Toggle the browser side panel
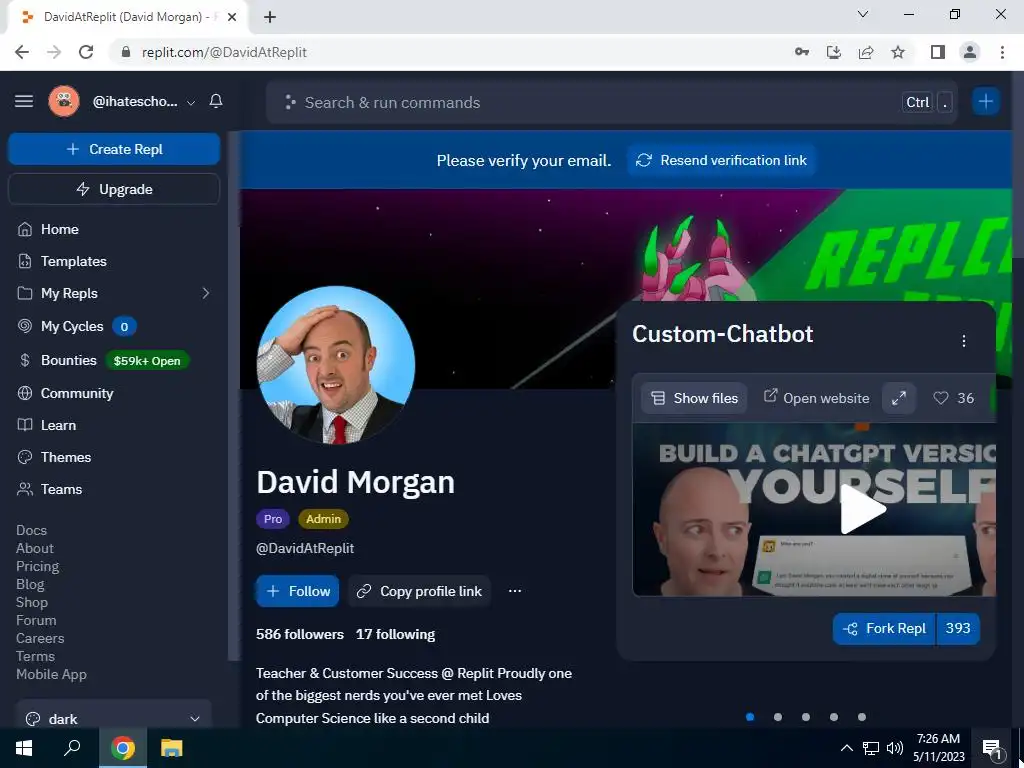 click(938, 52)
